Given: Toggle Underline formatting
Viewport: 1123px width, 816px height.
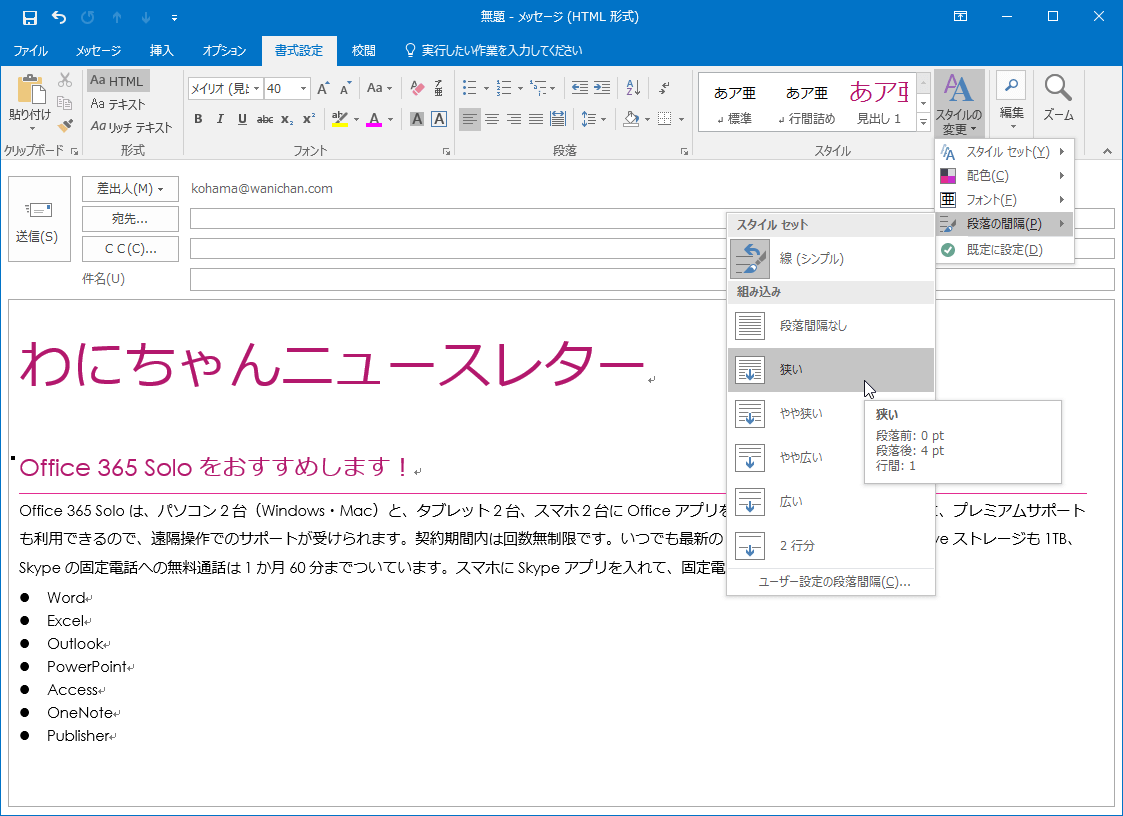Looking at the screenshot, I should [x=242, y=119].
